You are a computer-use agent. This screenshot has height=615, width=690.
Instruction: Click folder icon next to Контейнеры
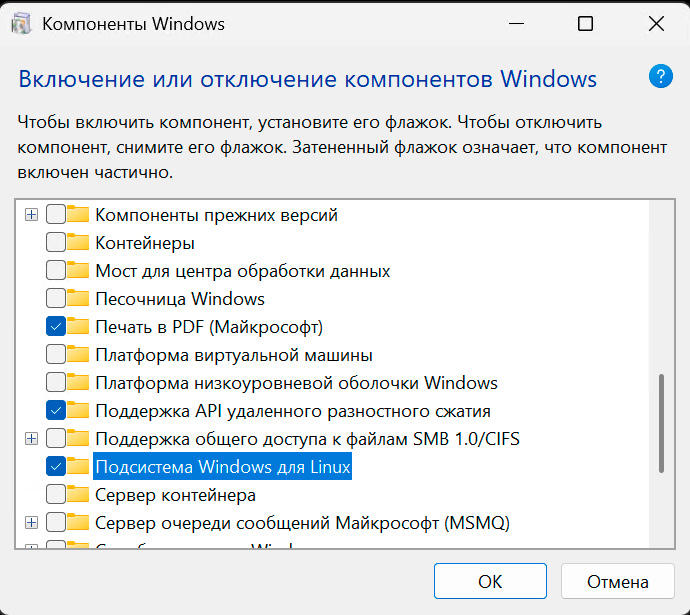point(79,243)
